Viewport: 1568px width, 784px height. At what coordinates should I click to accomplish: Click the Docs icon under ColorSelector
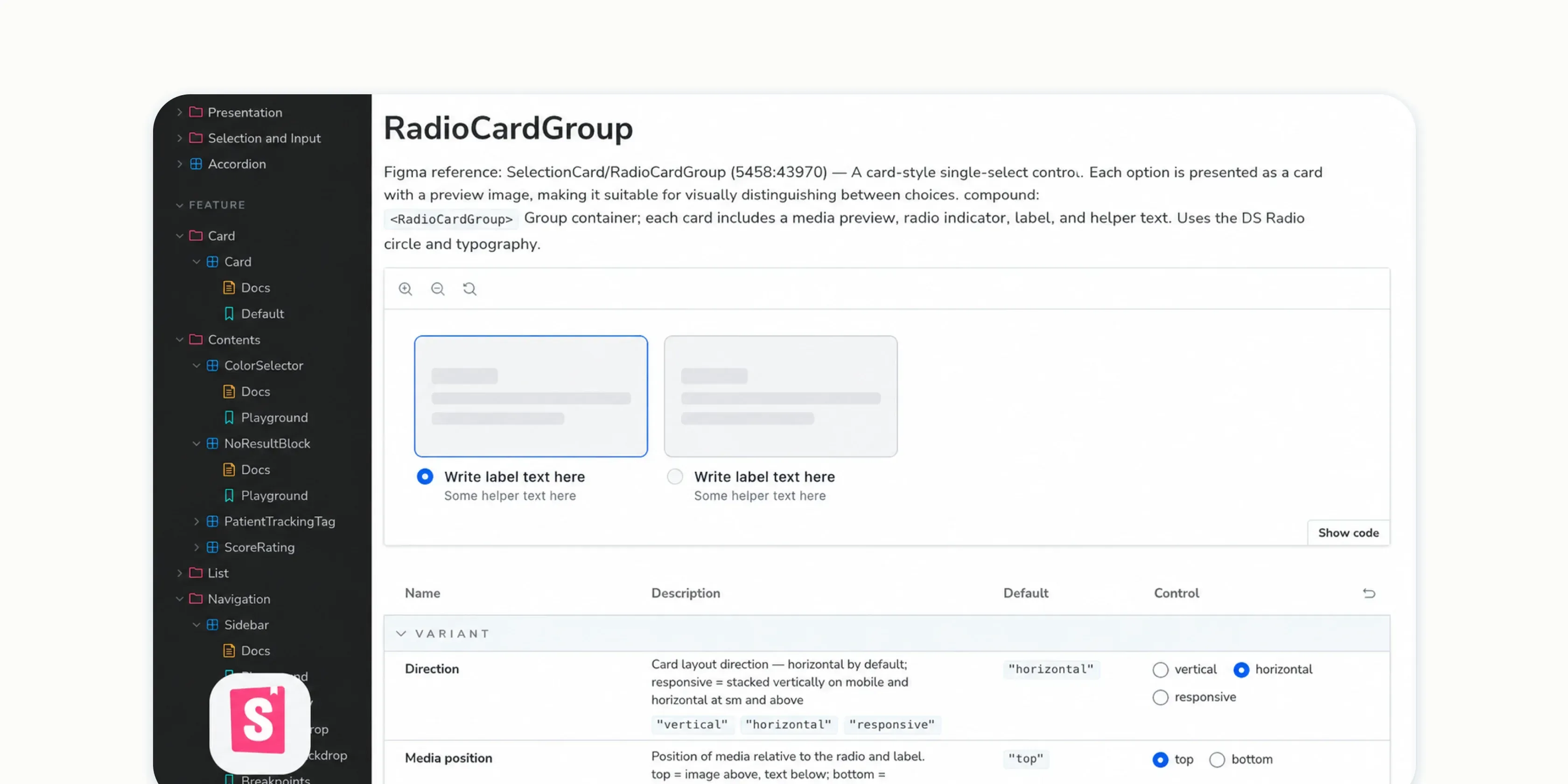pyautogui.click(x=229, y=392)
